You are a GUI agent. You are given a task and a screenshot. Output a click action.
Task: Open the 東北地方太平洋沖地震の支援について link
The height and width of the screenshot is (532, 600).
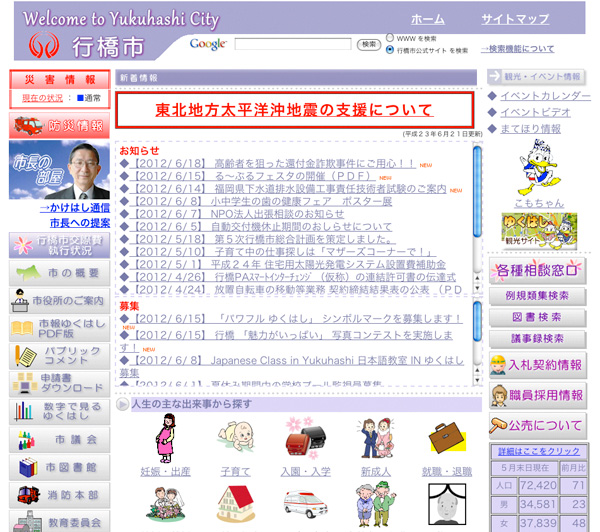click(294, 110)
